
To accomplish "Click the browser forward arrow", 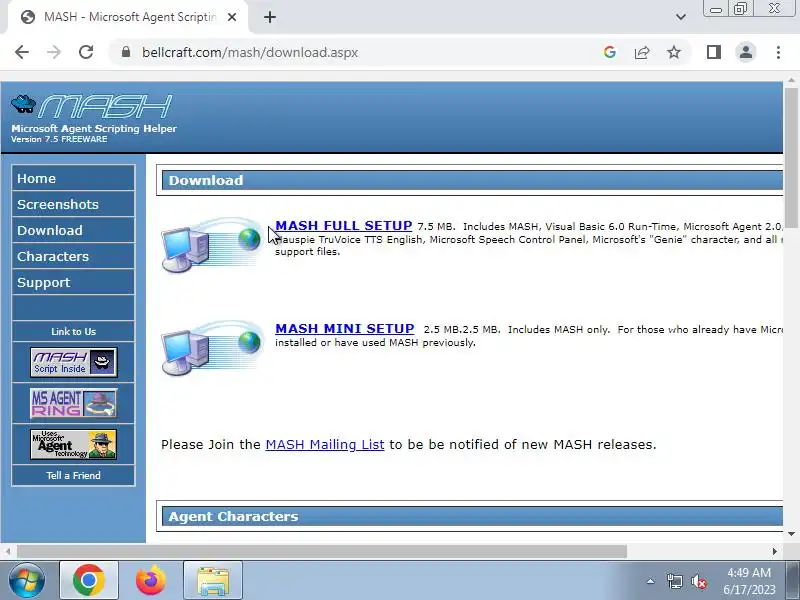I will 54,52.
